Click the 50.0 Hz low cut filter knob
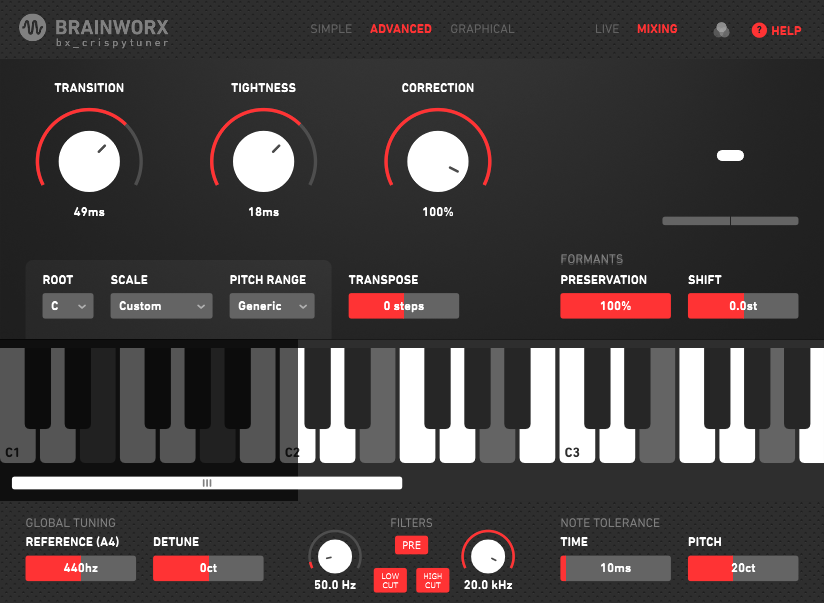Screen dimensions: 824x603 tap(334, 553)
